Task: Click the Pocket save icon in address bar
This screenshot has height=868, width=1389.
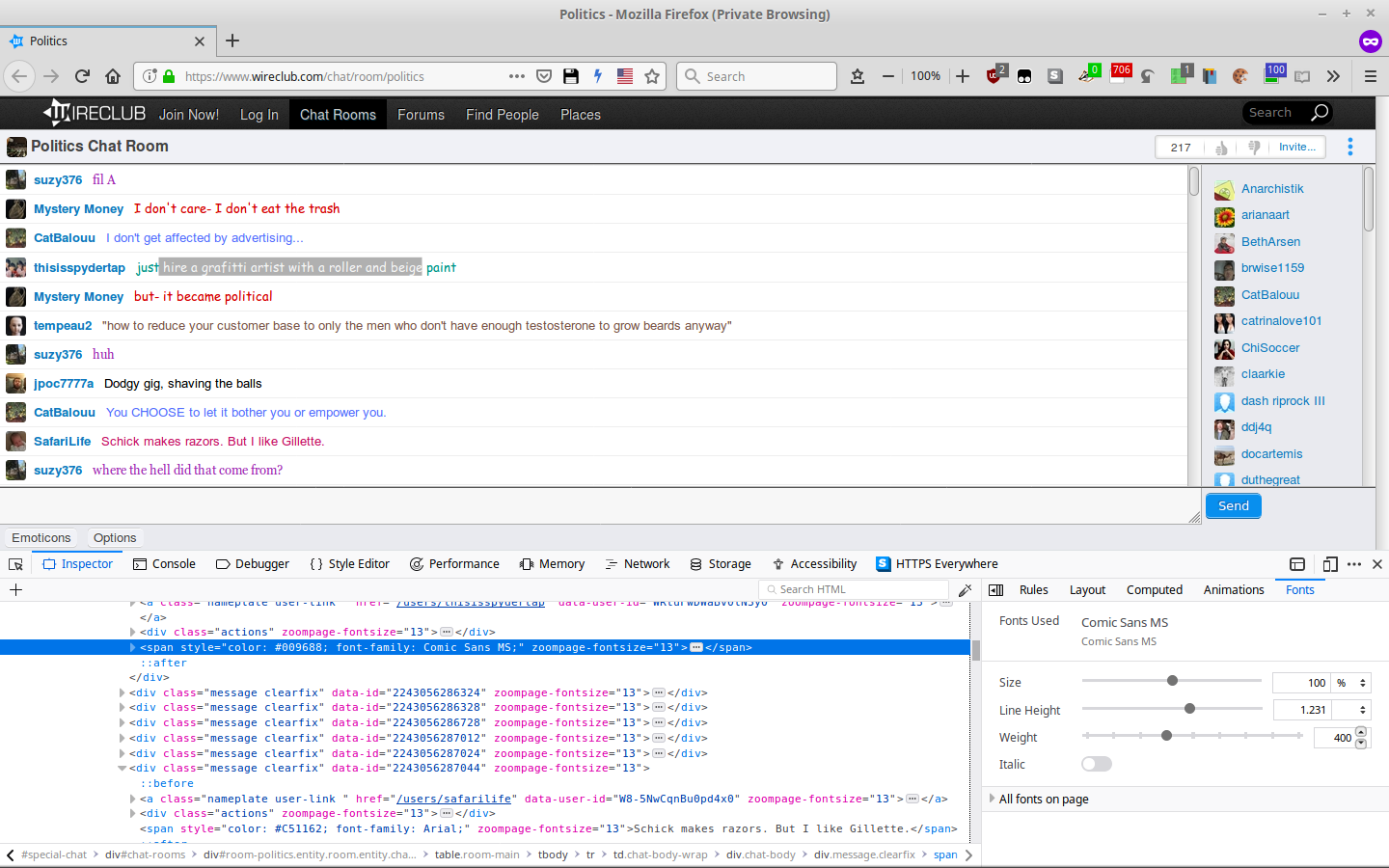Action: 544,76
